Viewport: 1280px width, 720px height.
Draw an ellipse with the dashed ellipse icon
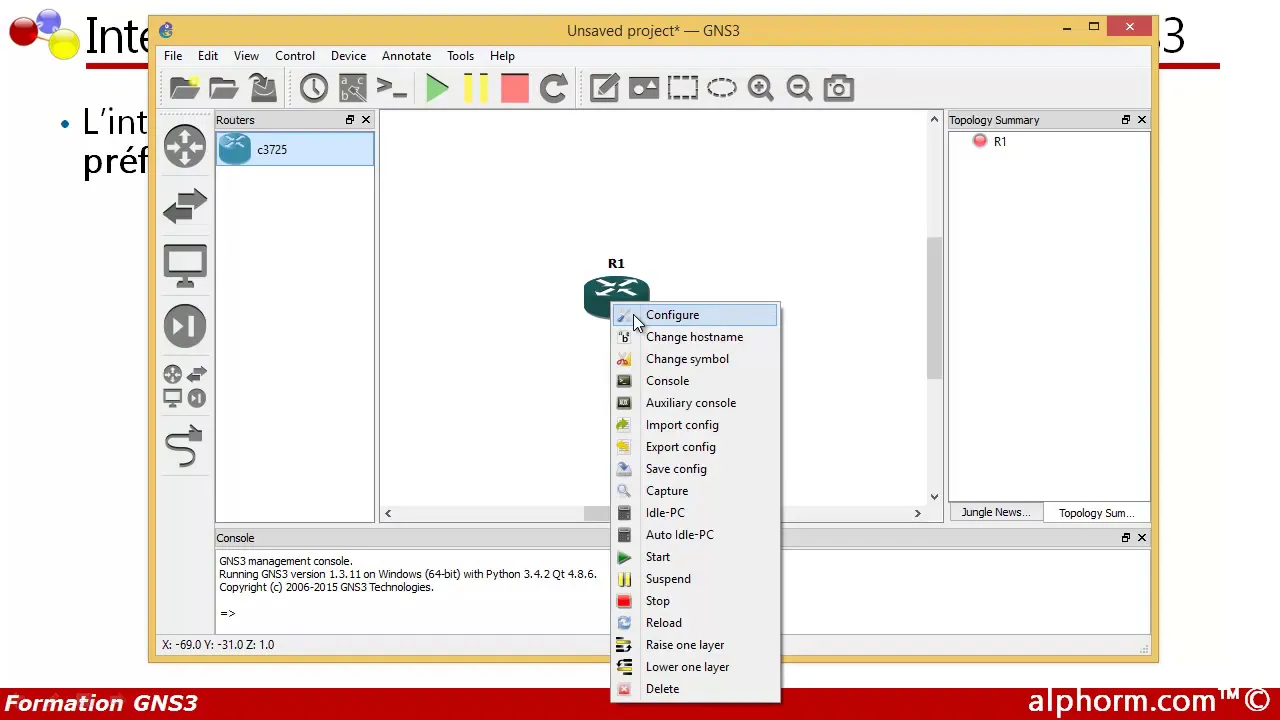point(721,88)
